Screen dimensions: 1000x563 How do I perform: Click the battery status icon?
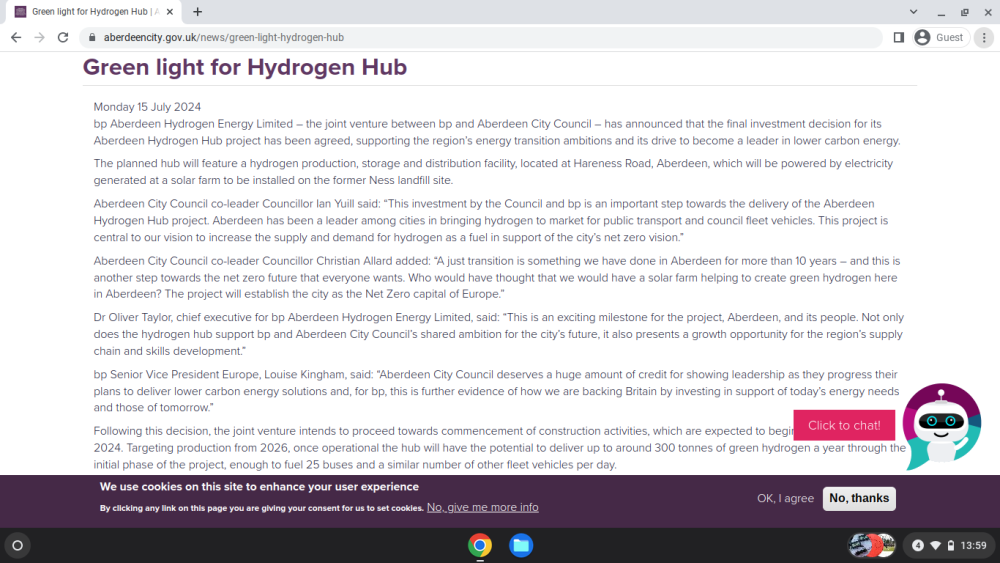coord(951,546)
